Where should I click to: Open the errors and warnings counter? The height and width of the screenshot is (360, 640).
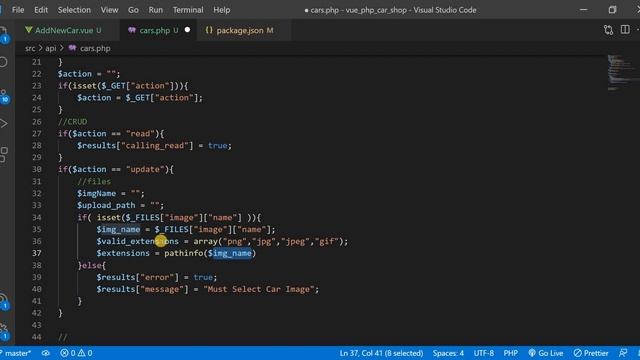(x=76, y=353)
